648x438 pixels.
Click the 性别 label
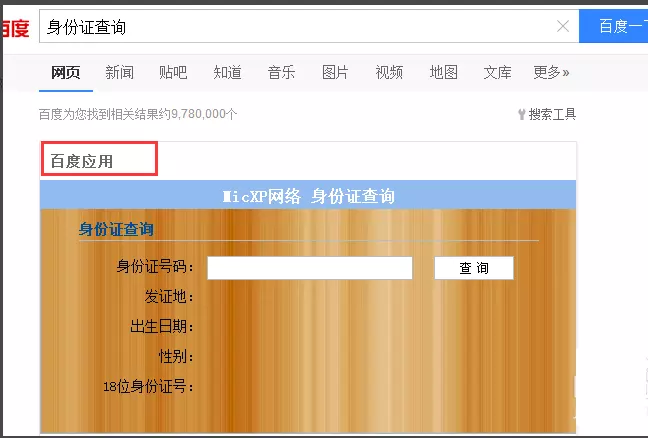[176, 356]
